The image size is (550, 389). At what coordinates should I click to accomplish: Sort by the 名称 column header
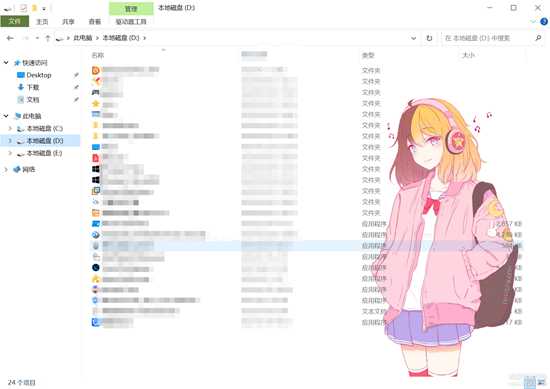tap(98, 55)
